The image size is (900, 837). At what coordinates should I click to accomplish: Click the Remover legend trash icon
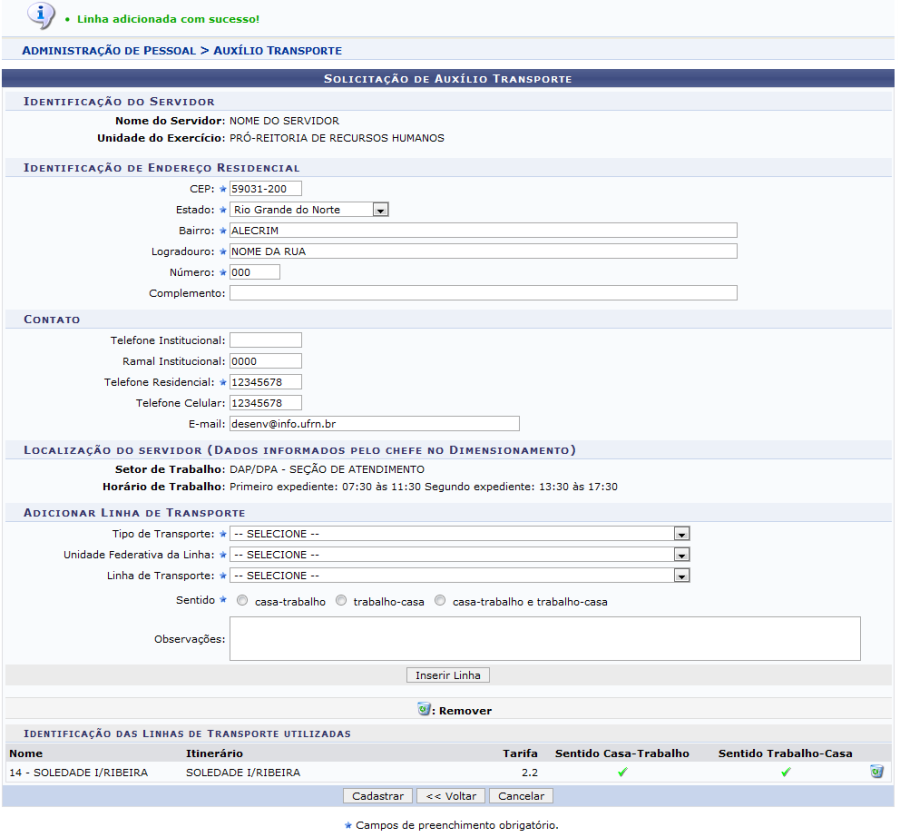tap(424, 710)
